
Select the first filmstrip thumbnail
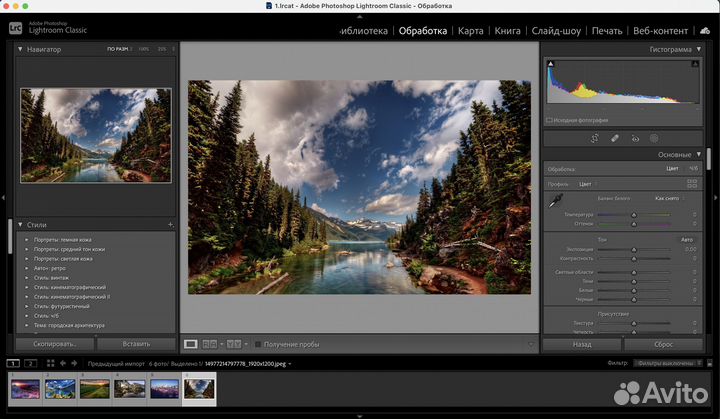25,389
